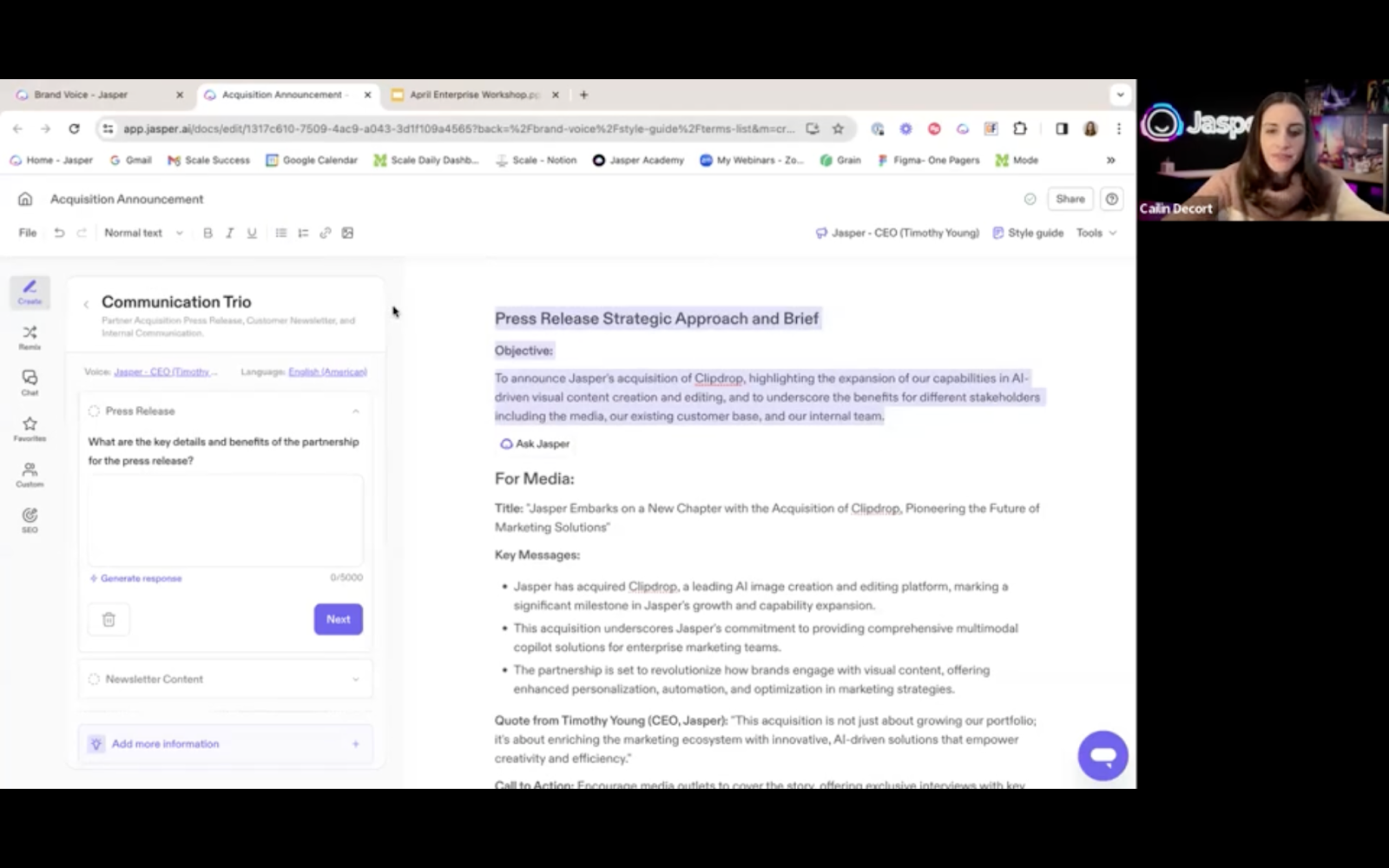This screenshot has height=868, width=1389.
Task: Delete Press Release response with trash icon
Action: coord(109,620)
